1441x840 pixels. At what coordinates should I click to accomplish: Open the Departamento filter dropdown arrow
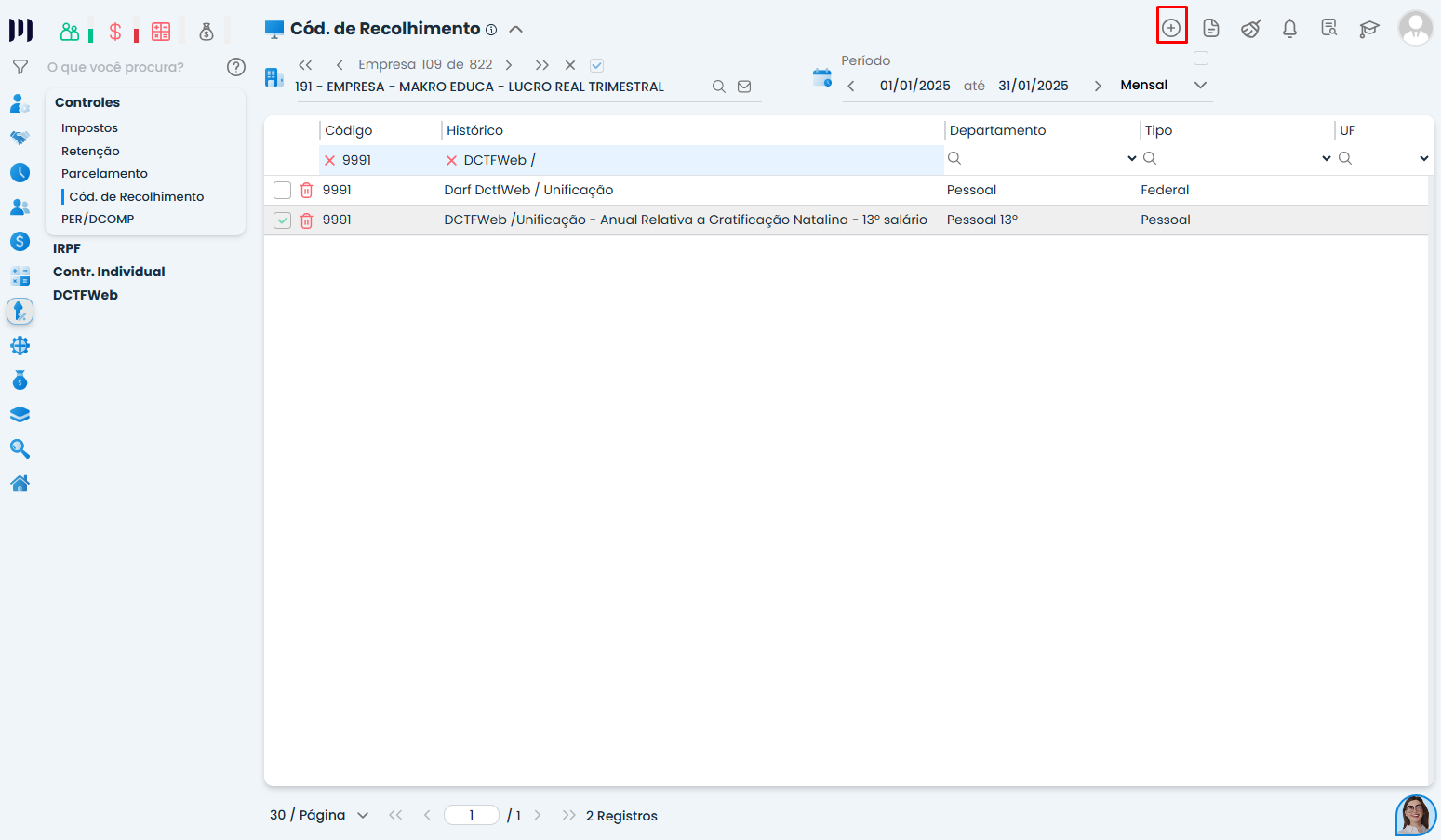(1131, 158)
